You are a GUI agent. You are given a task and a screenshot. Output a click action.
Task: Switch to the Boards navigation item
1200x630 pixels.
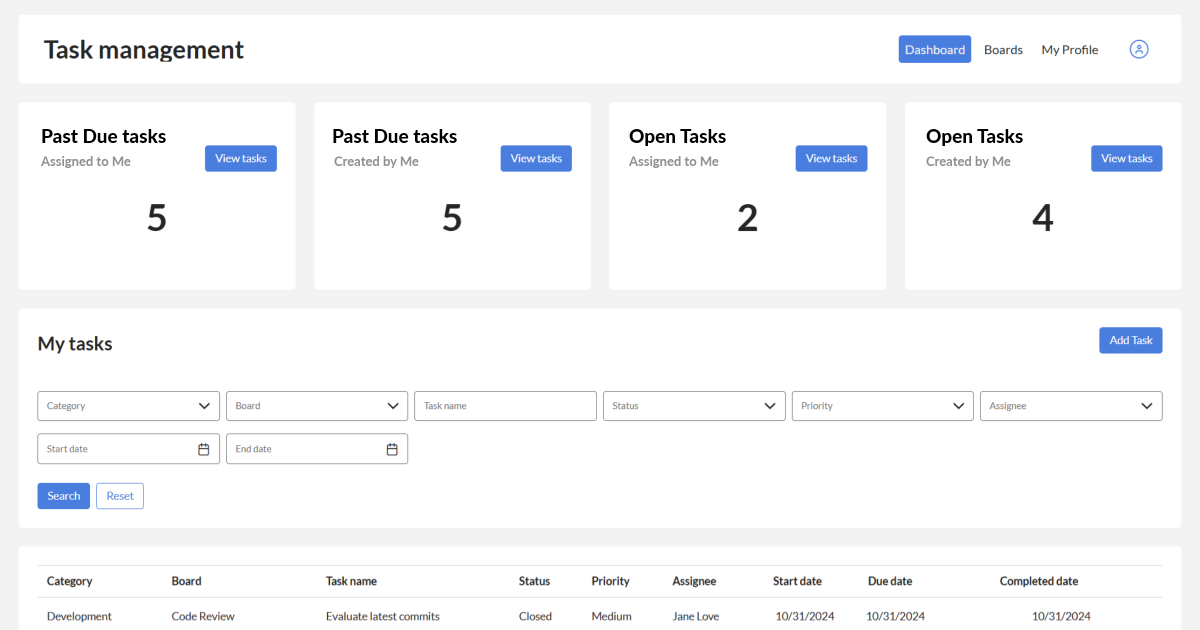click(x=1003, y=49)
